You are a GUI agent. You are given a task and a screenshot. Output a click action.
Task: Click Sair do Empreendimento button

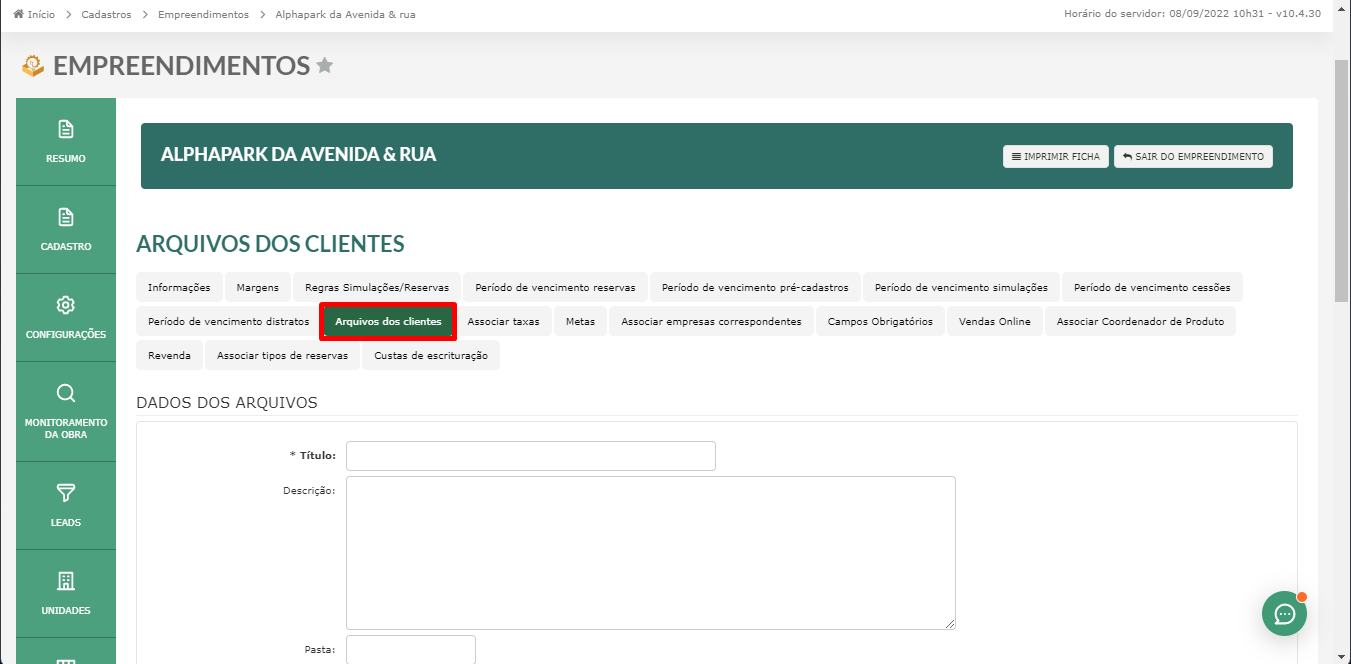click(x=1193, y=156)
